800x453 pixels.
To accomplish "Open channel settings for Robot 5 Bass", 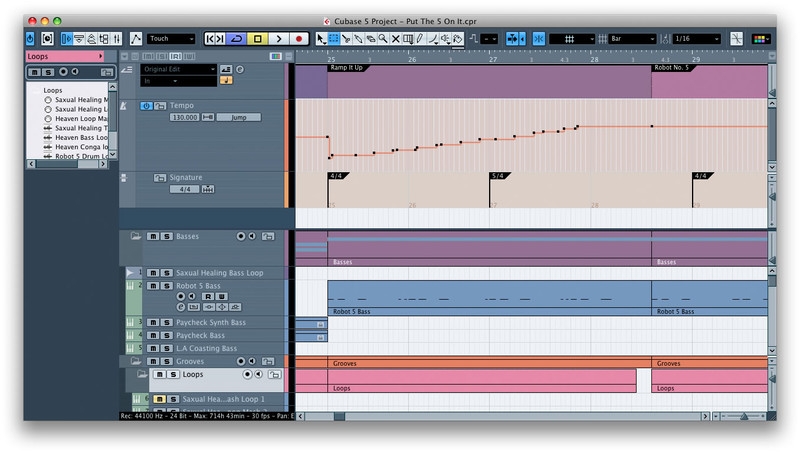I will tap(181, 307).
